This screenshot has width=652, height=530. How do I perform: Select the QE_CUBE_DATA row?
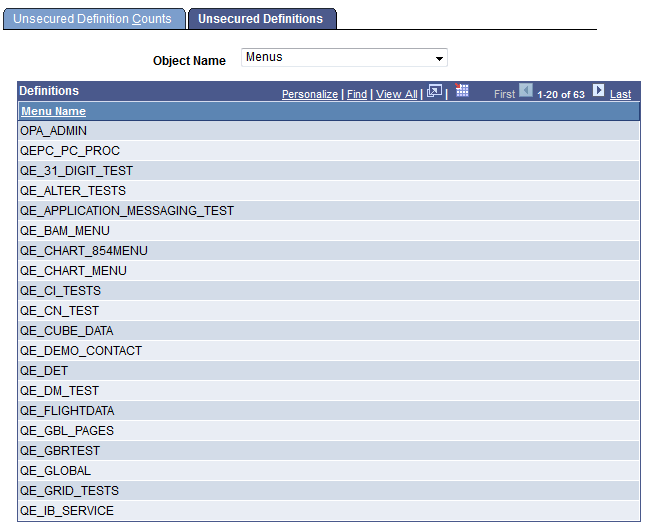pos(328,330)
